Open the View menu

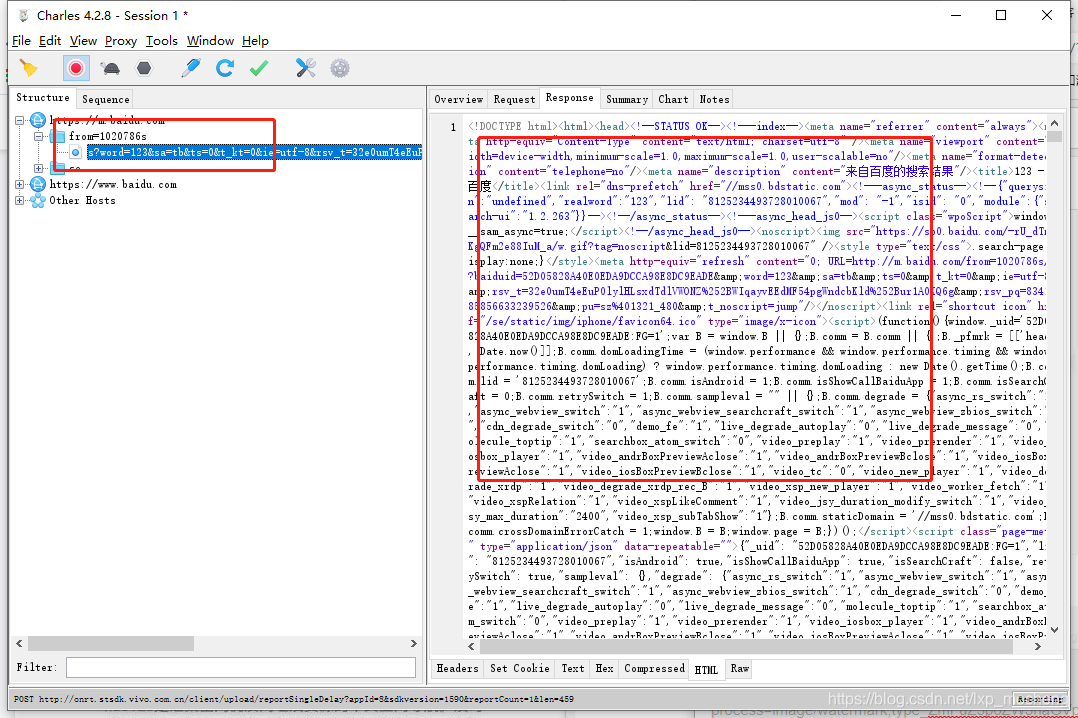point(83,41)
